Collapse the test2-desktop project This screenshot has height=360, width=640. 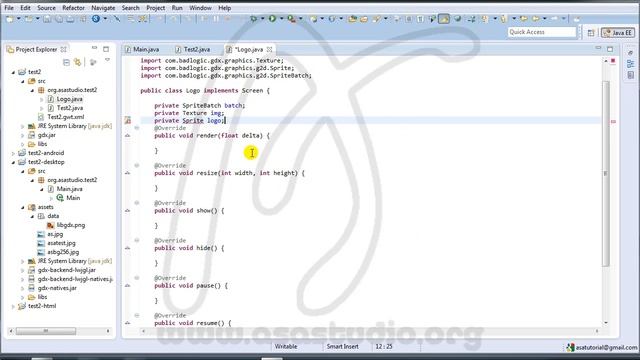(13, 162)
